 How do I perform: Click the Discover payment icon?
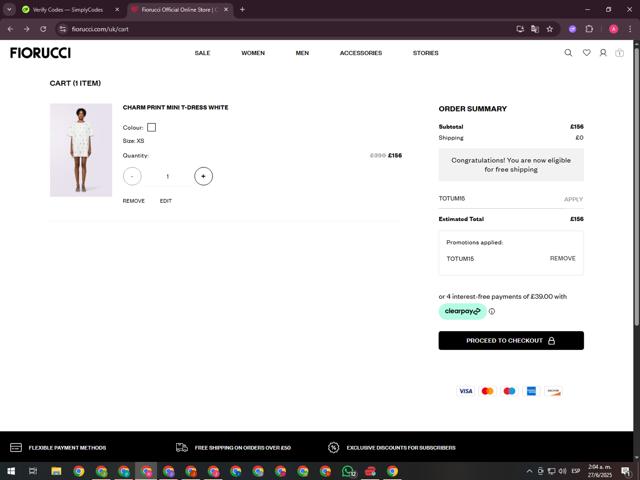click(x=553, y=391)
